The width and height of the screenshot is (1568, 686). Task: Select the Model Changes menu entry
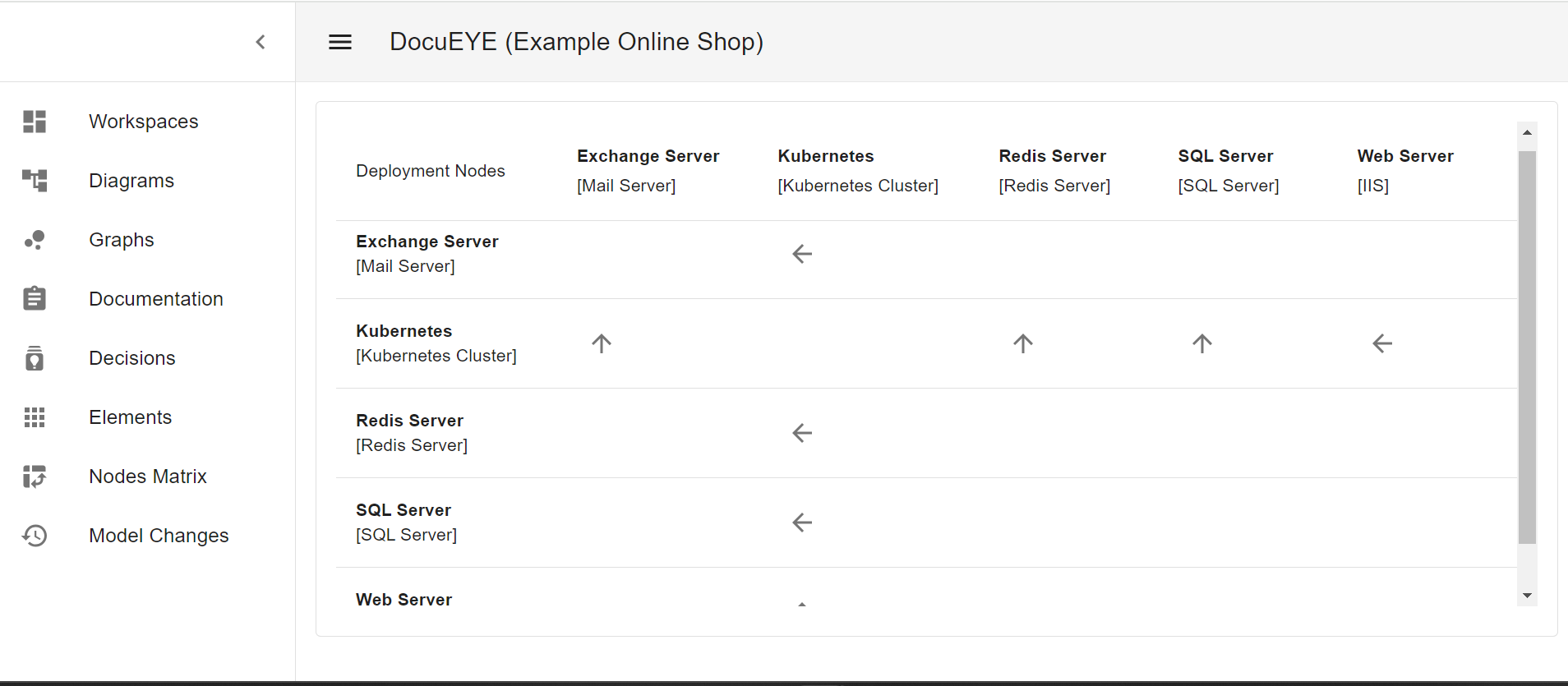[x=159, y=536]
